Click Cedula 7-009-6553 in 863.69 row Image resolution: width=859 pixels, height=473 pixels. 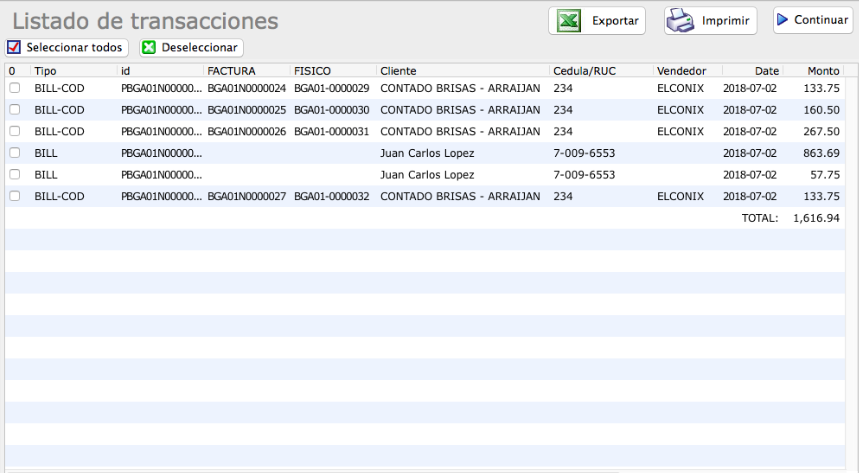[x=584, y=153]
